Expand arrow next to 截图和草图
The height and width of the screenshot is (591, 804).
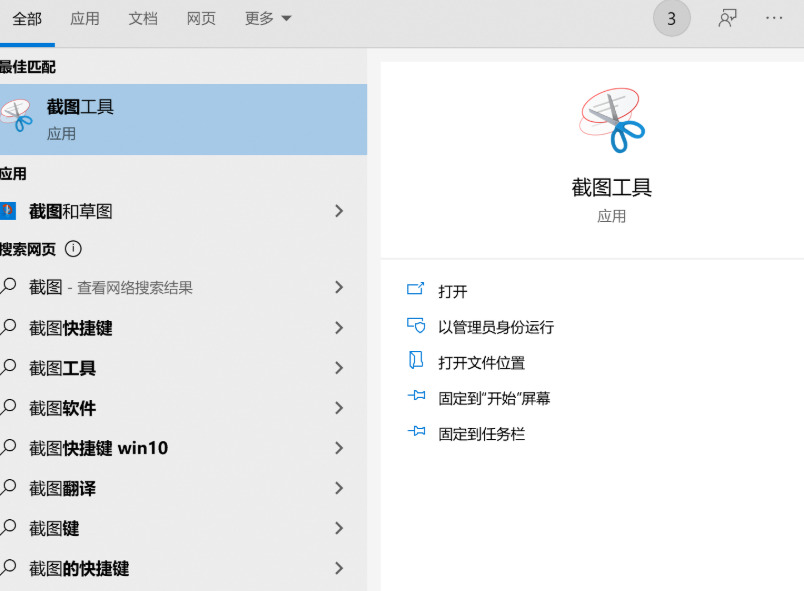coord(339,211)
